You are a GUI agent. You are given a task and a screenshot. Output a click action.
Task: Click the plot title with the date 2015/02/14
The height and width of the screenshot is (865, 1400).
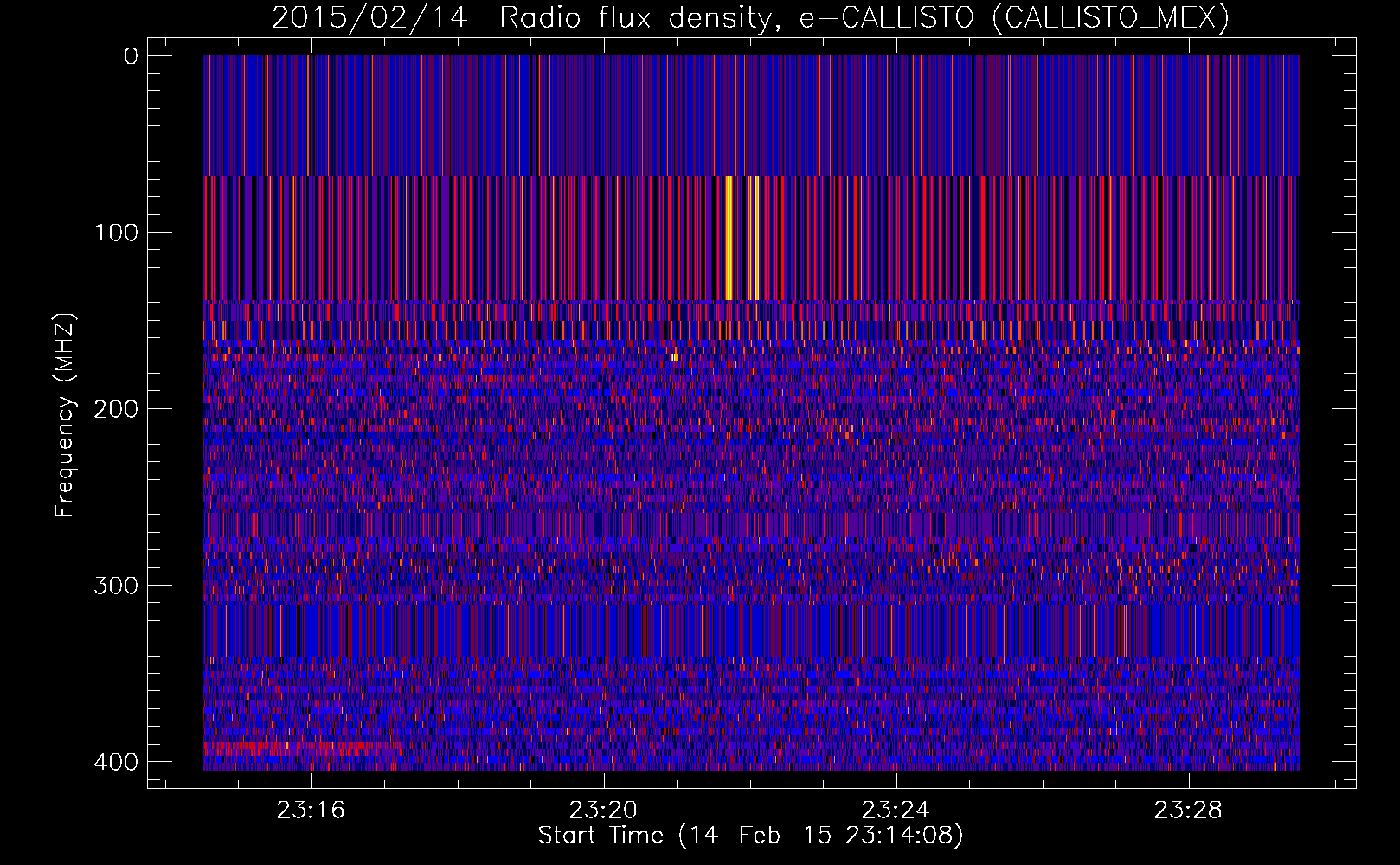(750, 17)
